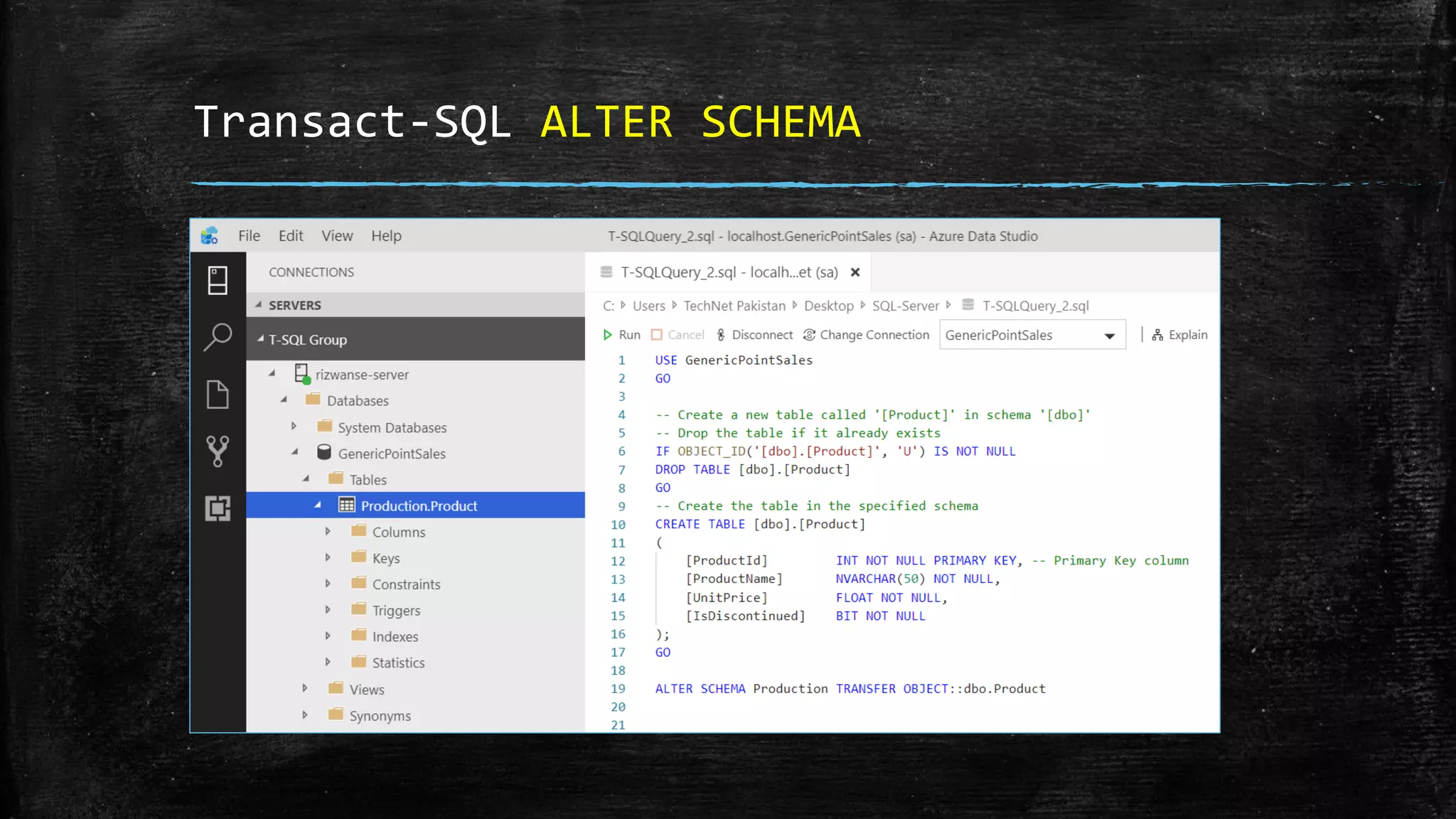Click the Disconnect plug icon

coord(721,335)
